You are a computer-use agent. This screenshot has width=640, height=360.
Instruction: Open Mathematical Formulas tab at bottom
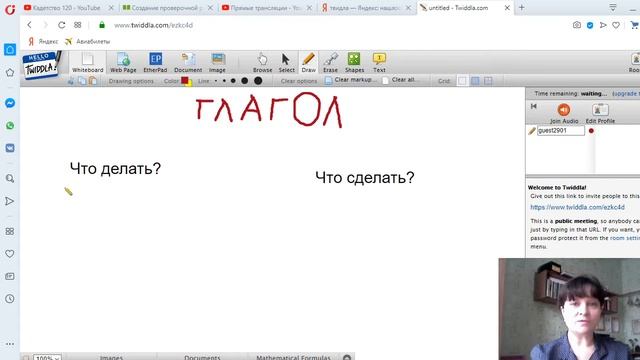293,357
